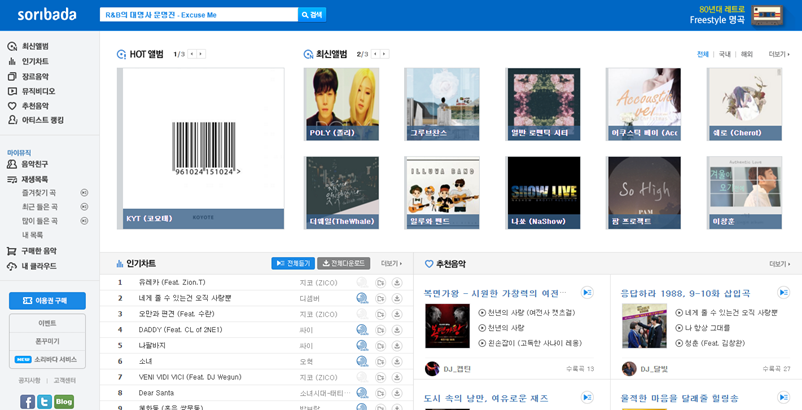Open 인기차트 in the sidebar
The height and width of the screenshot is (410, 802).
[28, 61]
